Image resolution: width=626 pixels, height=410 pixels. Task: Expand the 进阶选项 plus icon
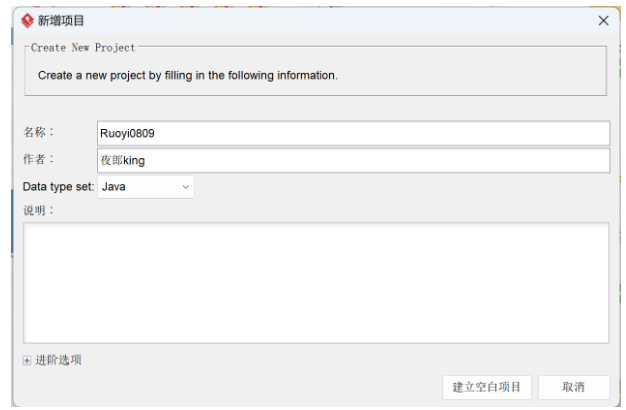tap(27, 361)
